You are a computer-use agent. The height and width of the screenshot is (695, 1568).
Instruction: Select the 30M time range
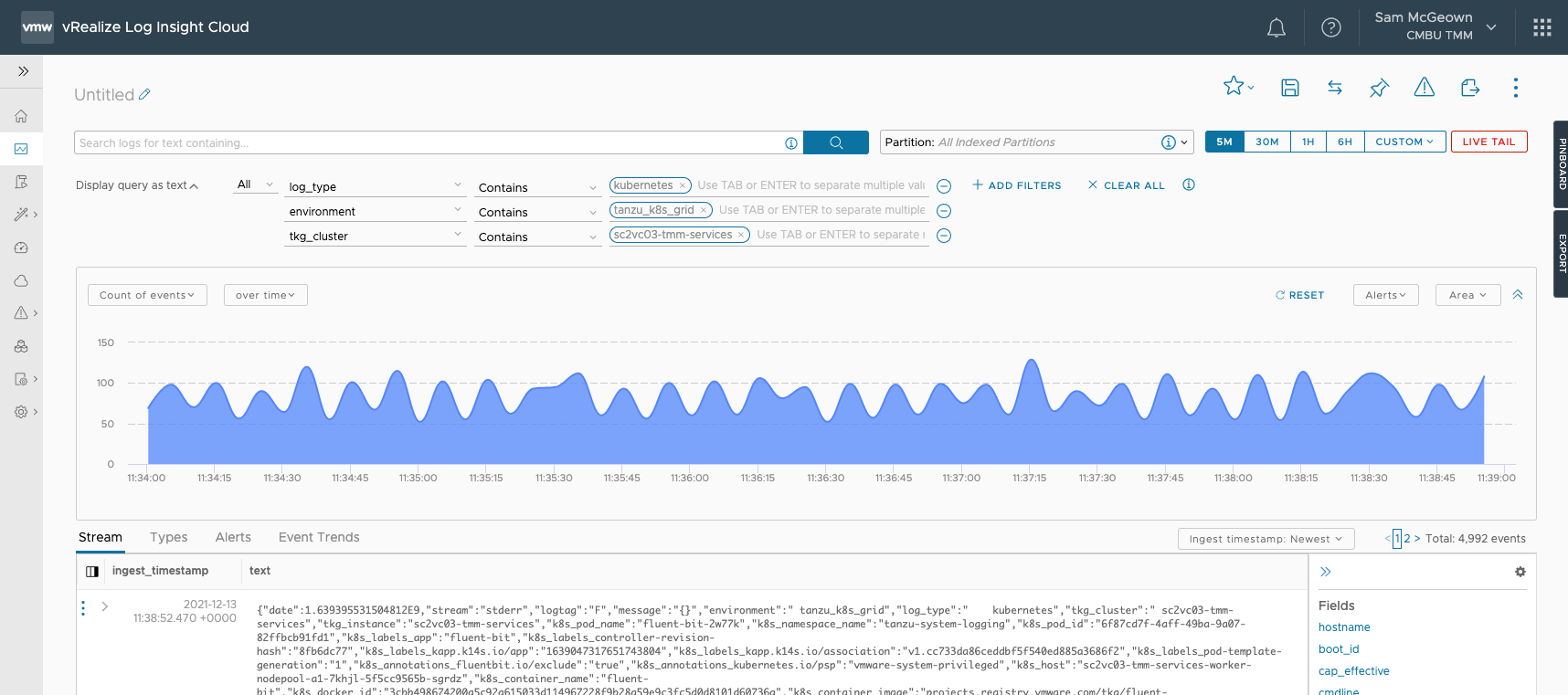[1267, 142]
